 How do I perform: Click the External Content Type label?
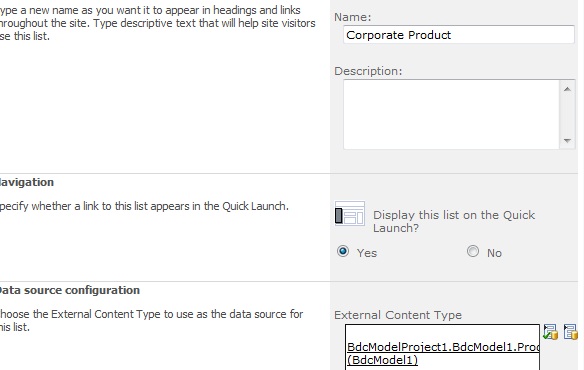click(398, 315)
